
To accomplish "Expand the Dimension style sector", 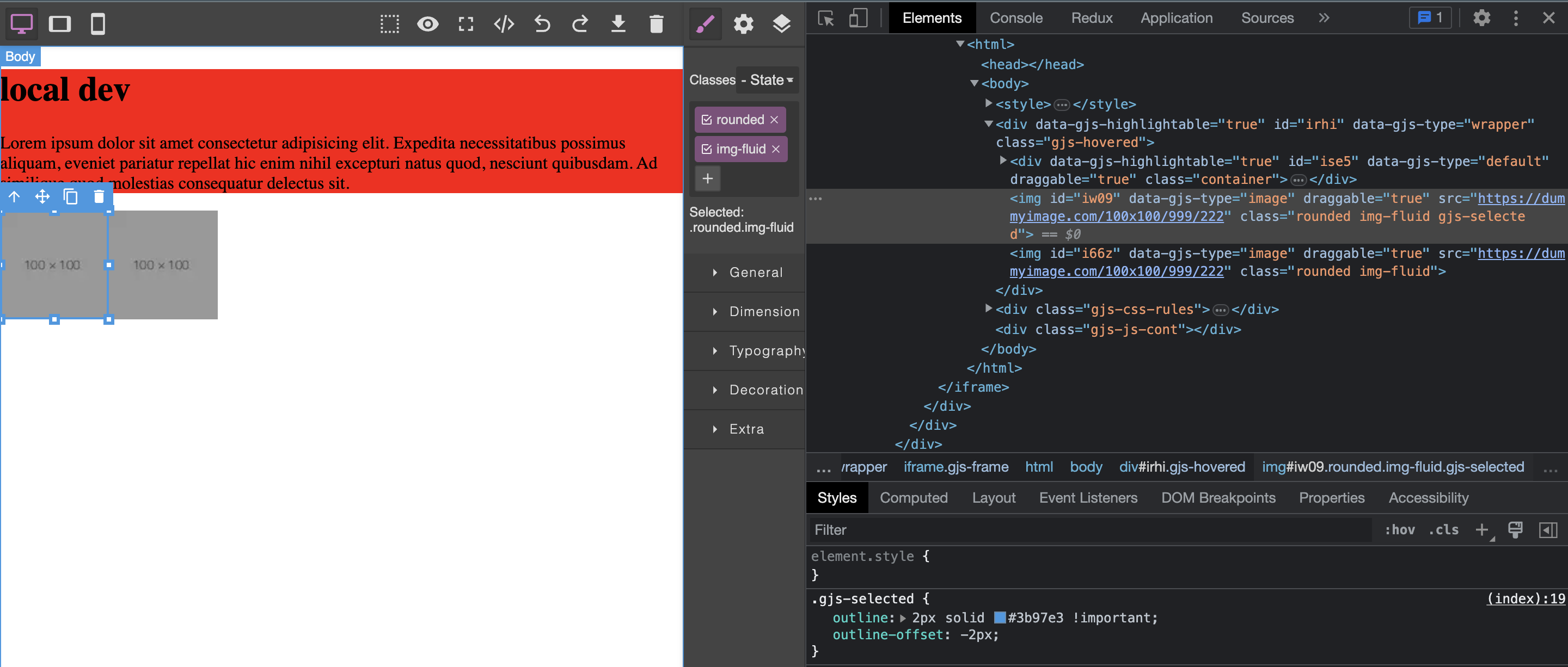I will [764, 312].
